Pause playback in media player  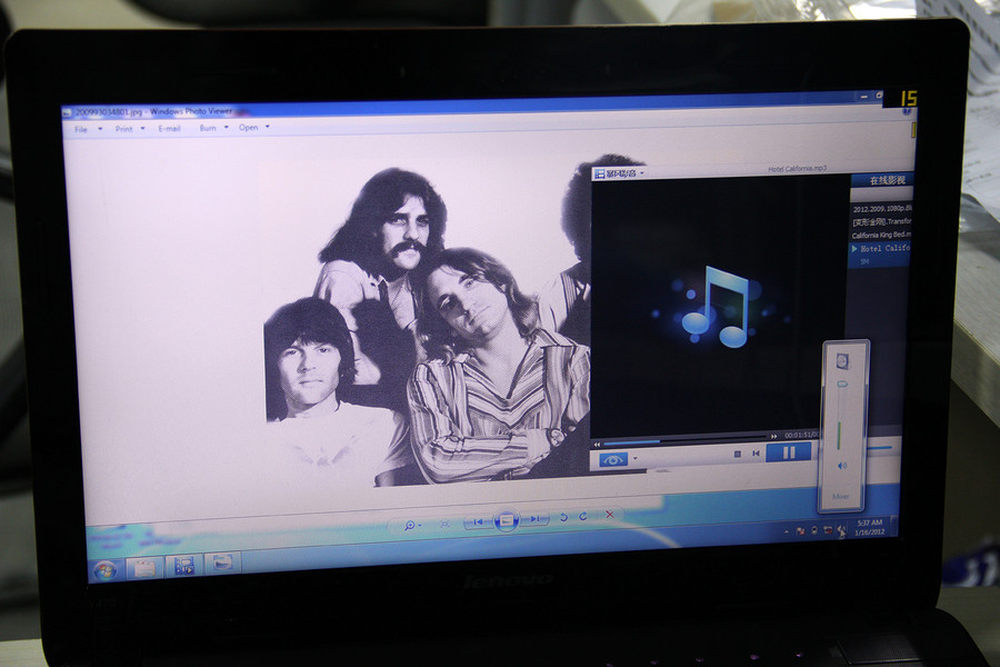tap(789, 452)
